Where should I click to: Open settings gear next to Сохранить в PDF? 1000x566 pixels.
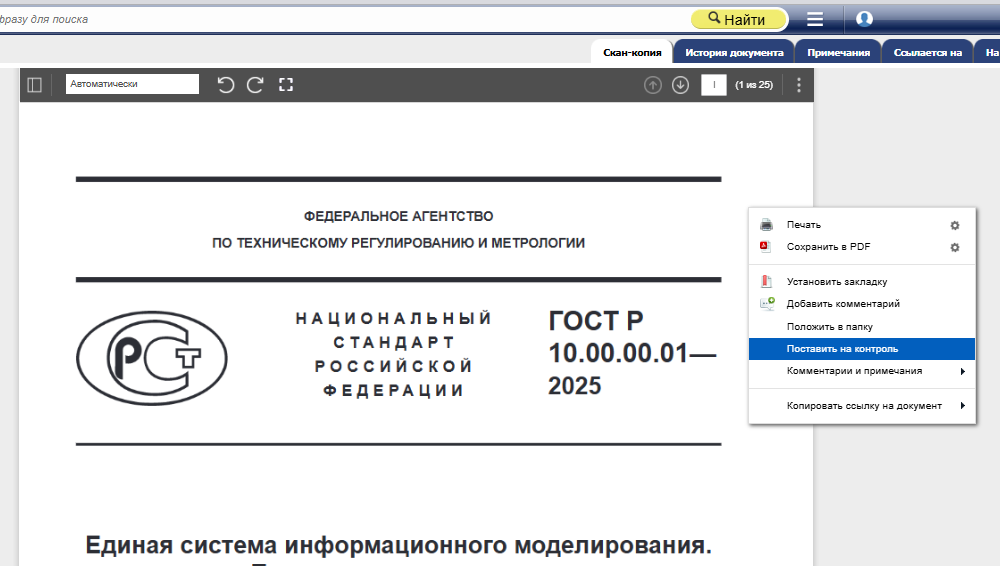[955, 248]
